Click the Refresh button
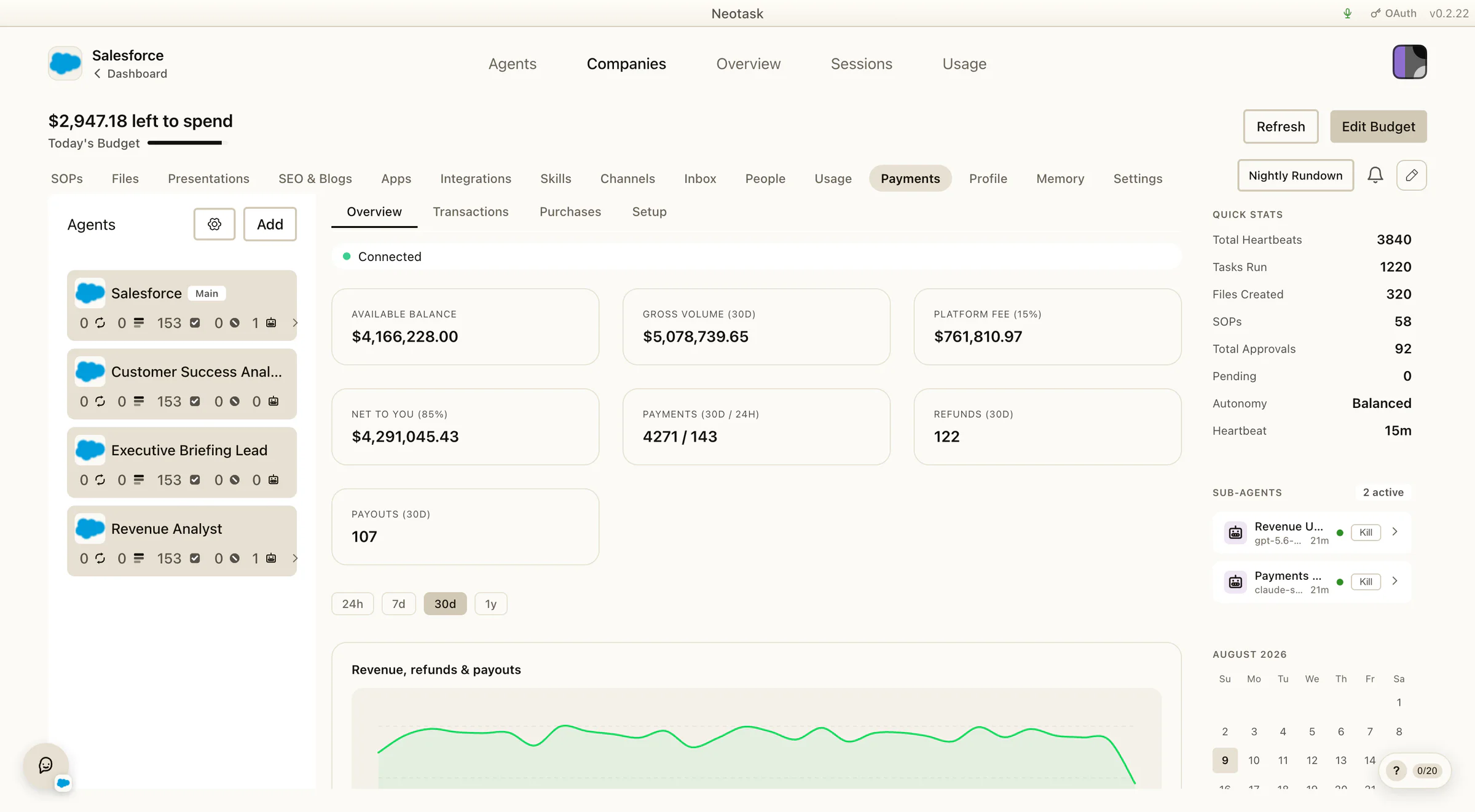Screen dimensions: 1475x812 (1281, 127)
